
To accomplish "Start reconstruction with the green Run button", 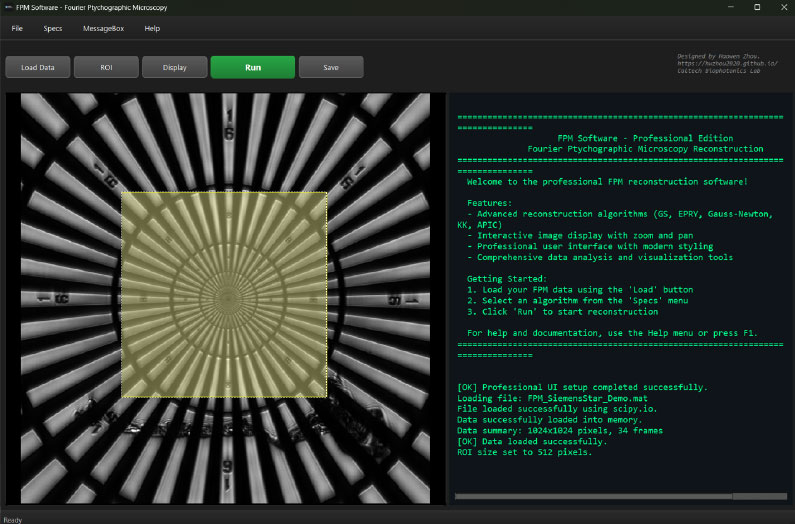I will click(252, 67).
